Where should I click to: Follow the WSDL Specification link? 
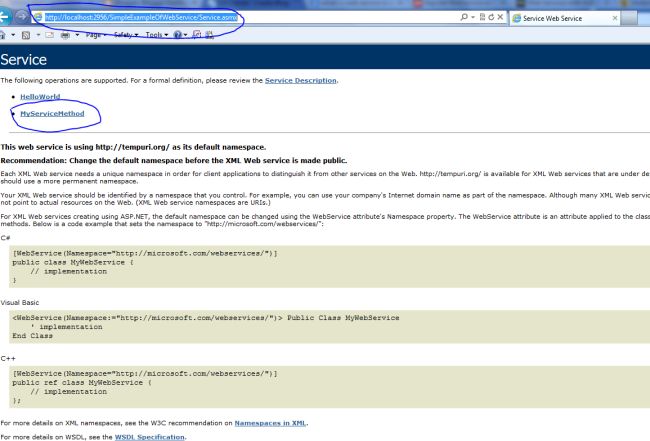pyautogui.click(x=150, y=437)
